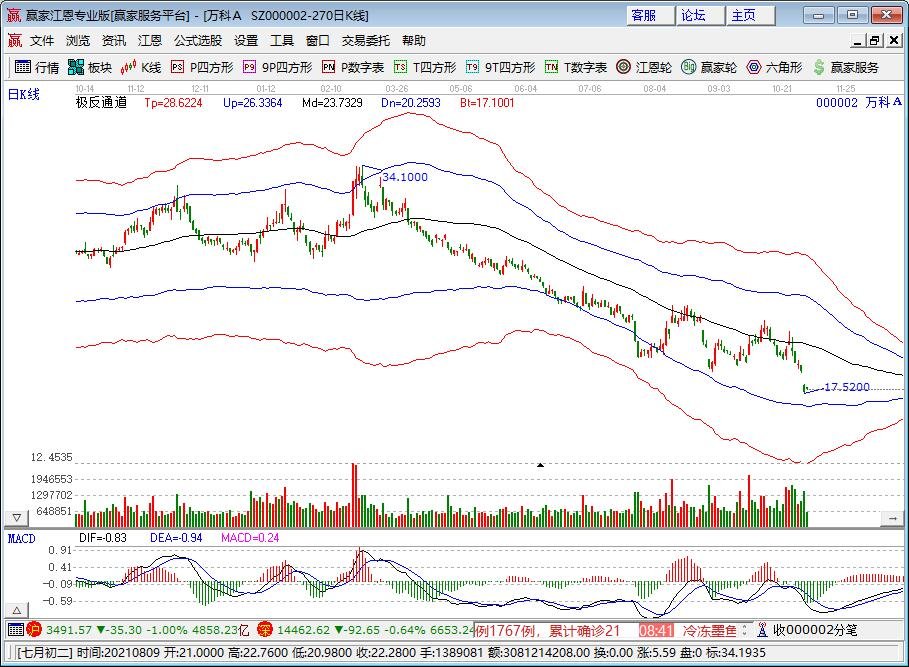Click the red 沪 Shanghai index icon

point(34,630)
